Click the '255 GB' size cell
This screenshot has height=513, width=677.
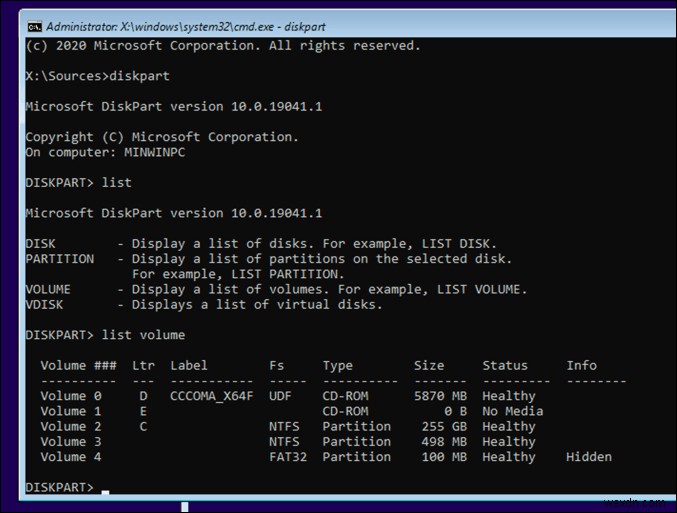[x=444, y=426]
